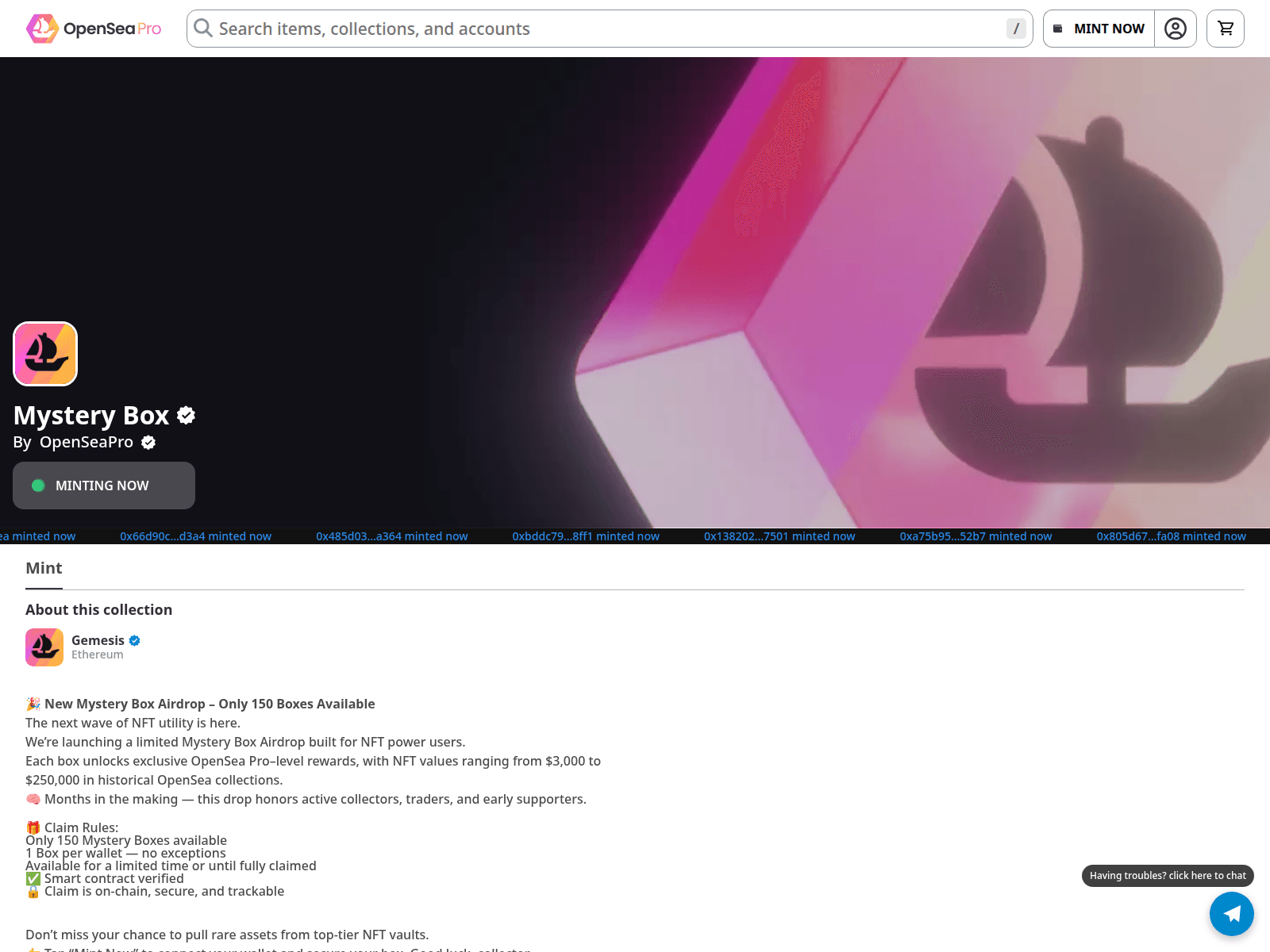The height and width of the screenshot is (952, 1270).
Task: Click the Ethereum chain label
Action: click(98, 654)
